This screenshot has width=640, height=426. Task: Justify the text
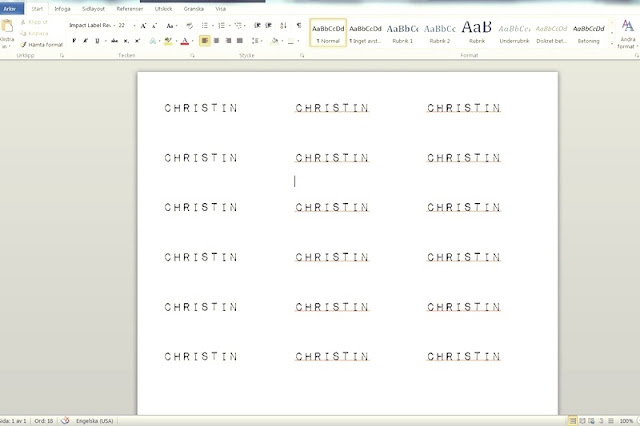click(x=240, y=41)
